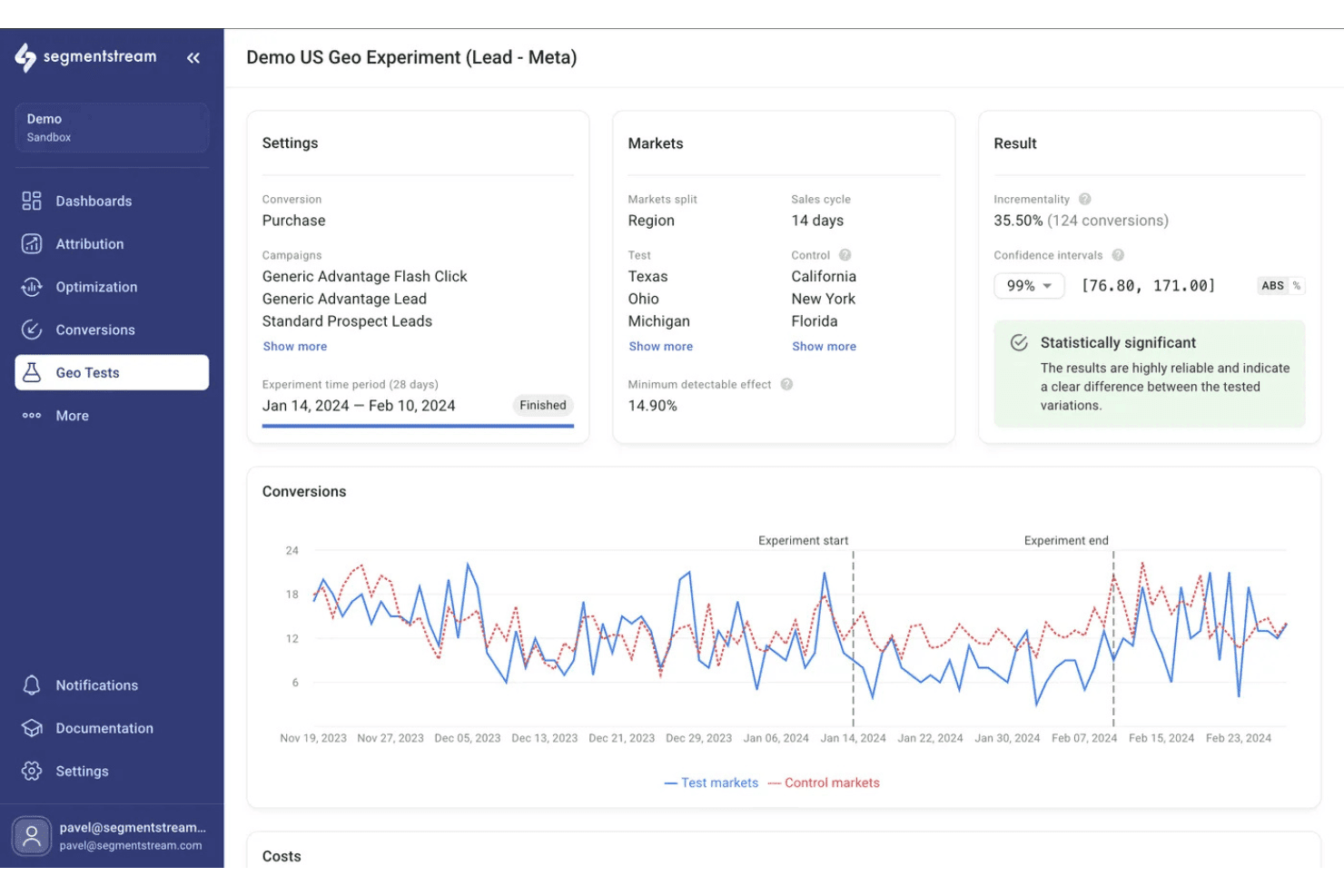
Task: Click the Experiment start marker line
Action: point(853,639)
